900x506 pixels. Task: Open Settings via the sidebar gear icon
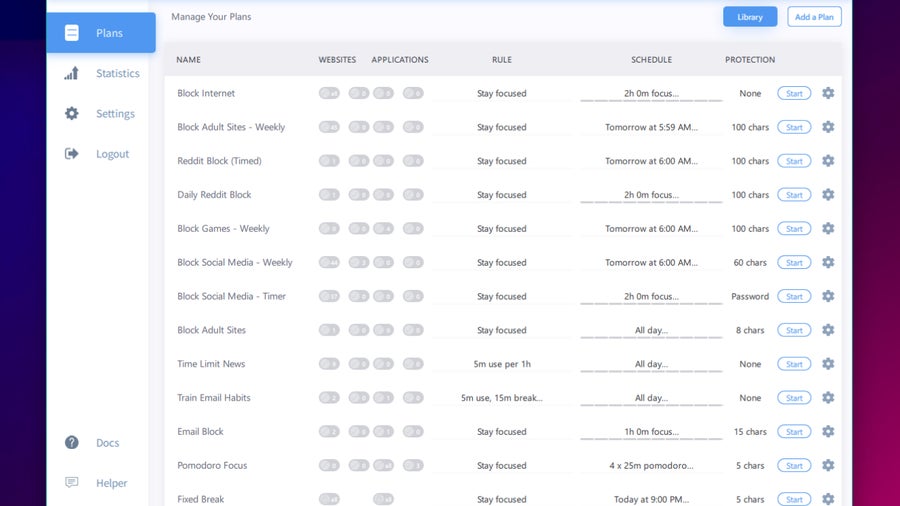(x=71, y=114)
